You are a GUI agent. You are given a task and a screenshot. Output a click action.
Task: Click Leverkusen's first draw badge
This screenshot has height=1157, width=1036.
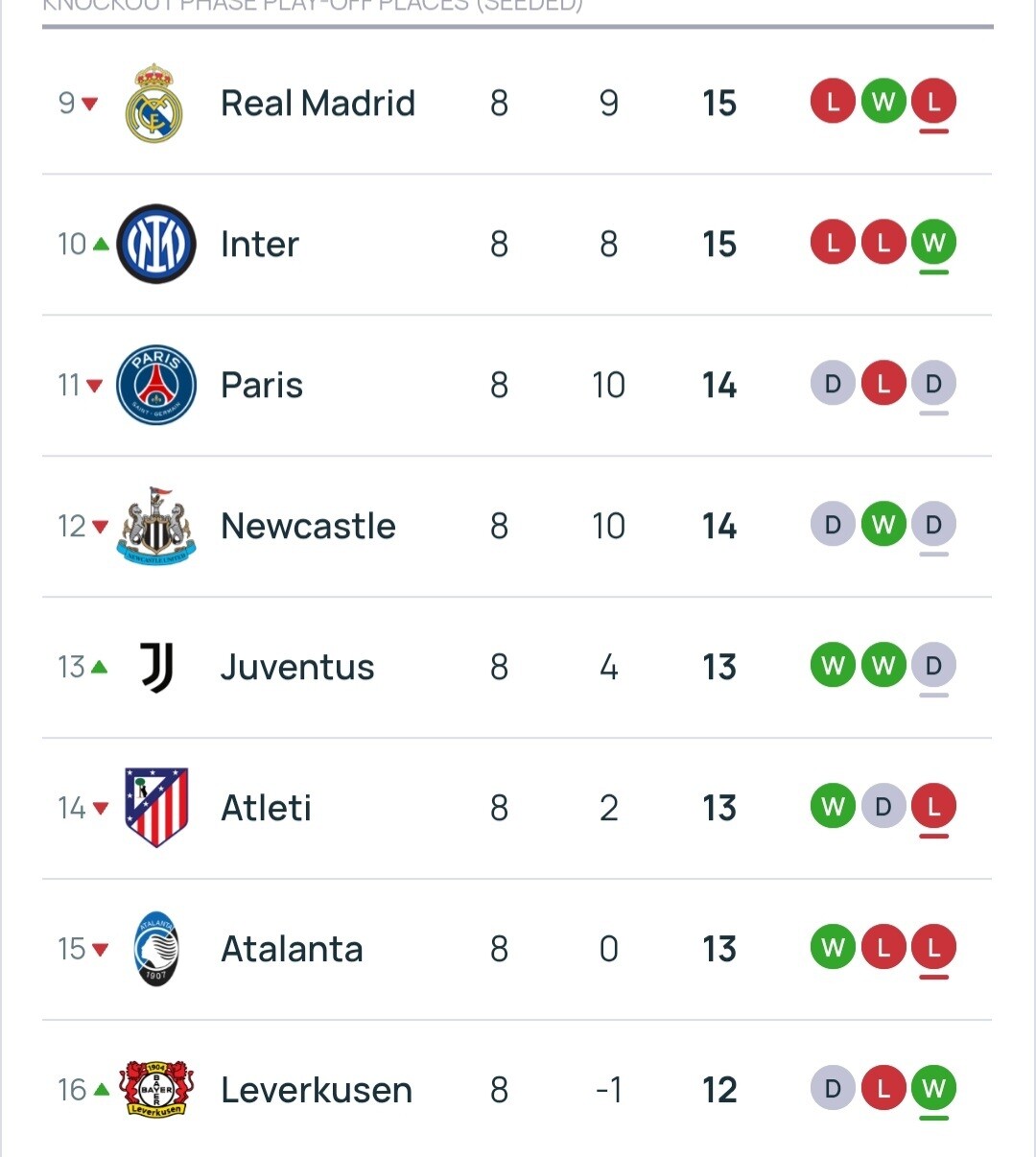[833, 1089]
